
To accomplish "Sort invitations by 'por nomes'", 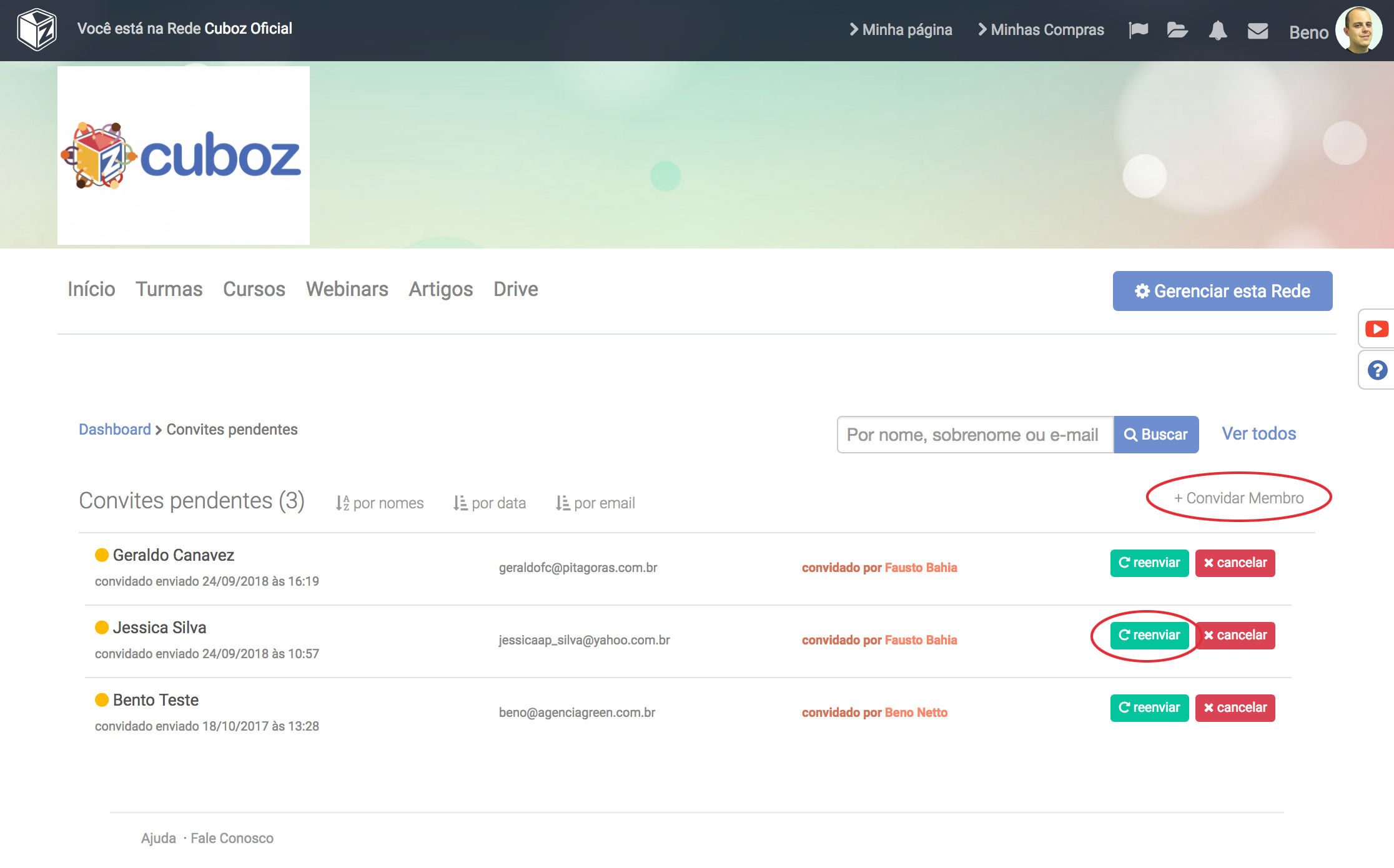I will 380,503.
